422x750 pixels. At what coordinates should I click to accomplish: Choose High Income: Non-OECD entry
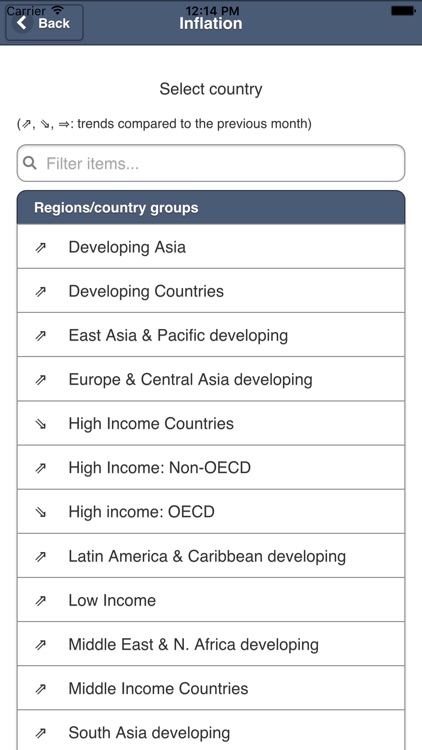[x=211, y=467]
